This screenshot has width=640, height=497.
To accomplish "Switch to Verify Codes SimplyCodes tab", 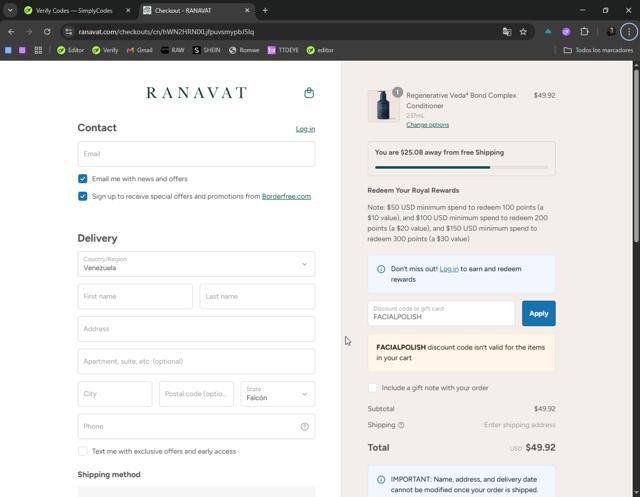I will coord(73,11).
